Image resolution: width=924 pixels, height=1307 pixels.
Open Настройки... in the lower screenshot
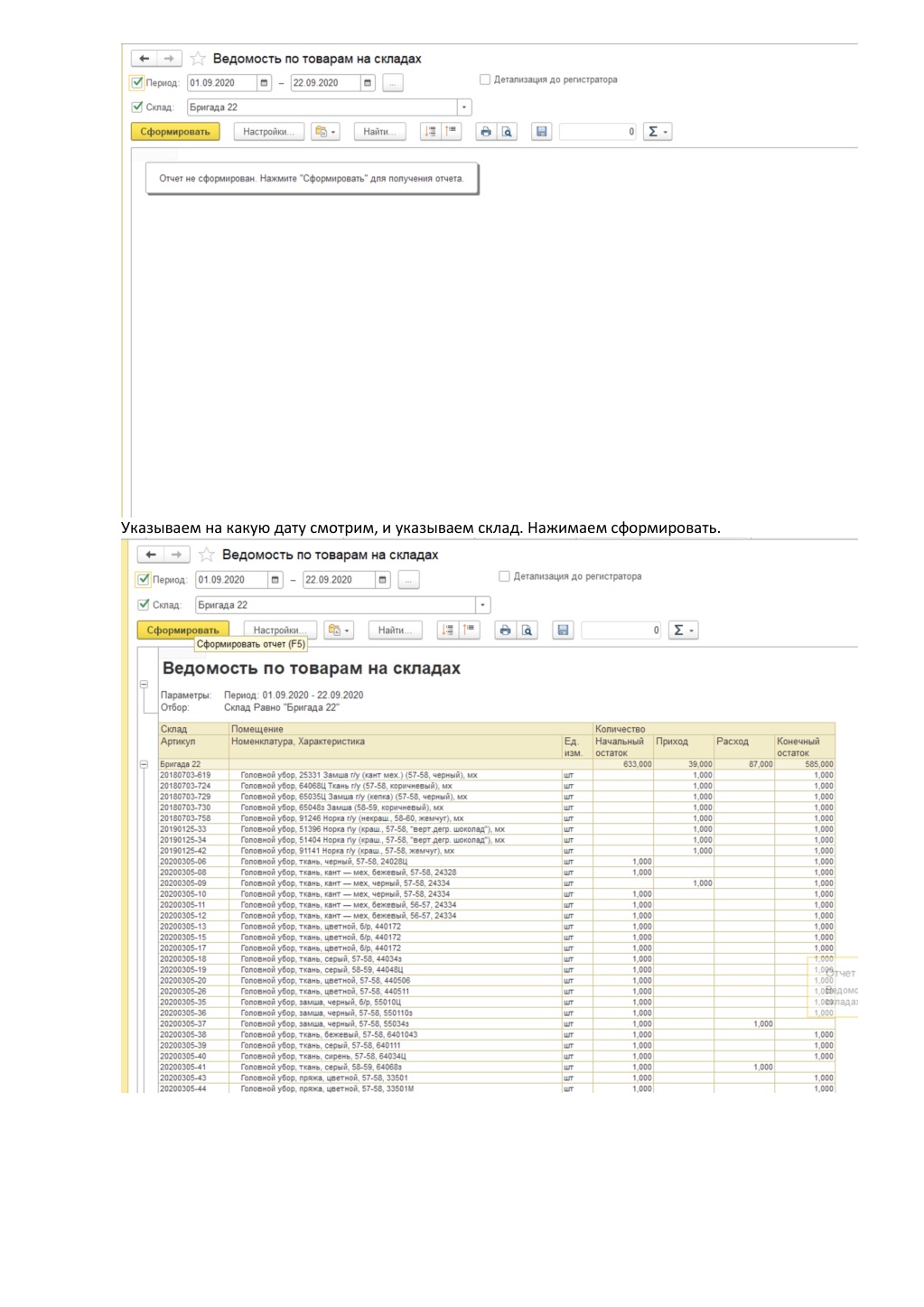(280, 630)
